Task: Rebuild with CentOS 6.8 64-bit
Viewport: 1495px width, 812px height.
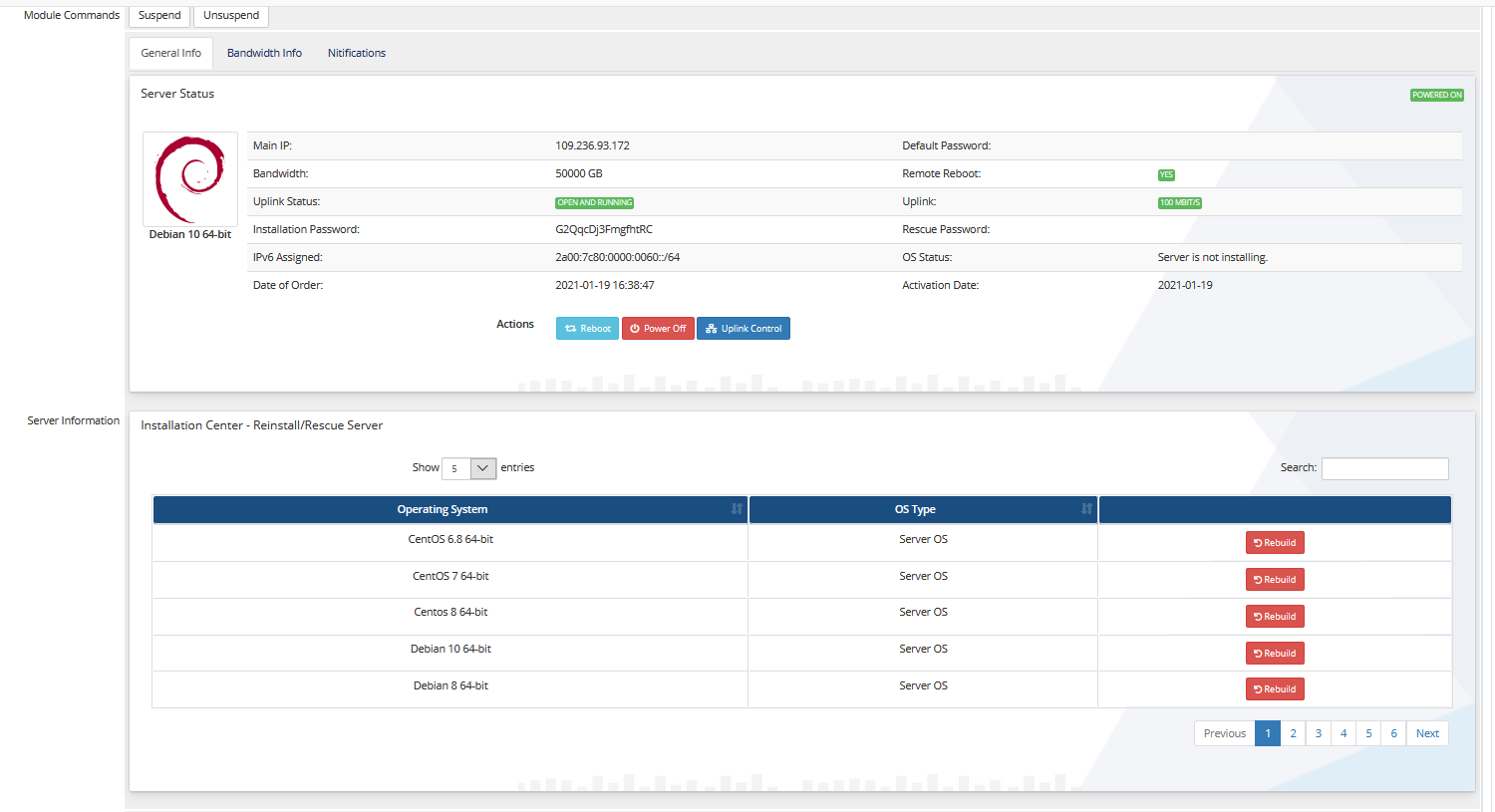Action: [1275, 543]
